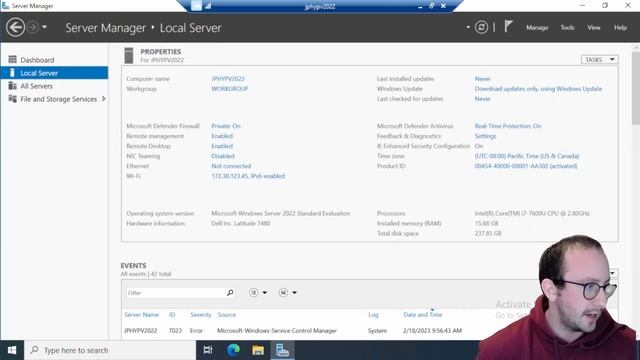Click Remote management Enabled link
This screenshot has height=360, width=640.
pyautogui.click(x=222, y=136)
